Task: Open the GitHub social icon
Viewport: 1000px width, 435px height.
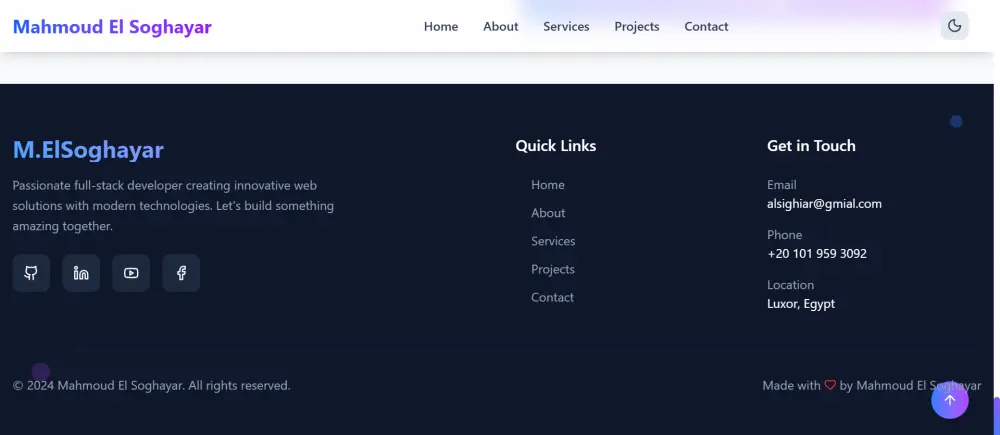Action: coord(31,273)
